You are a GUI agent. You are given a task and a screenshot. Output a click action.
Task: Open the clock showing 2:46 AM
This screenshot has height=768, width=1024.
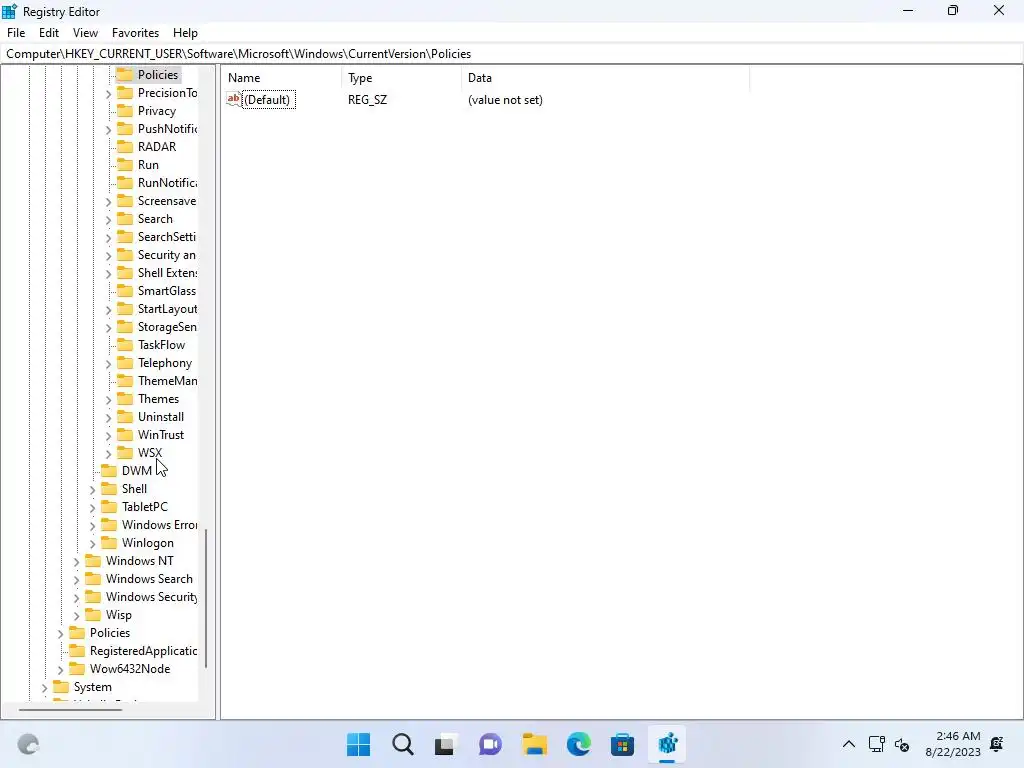[x=952, y=744]
